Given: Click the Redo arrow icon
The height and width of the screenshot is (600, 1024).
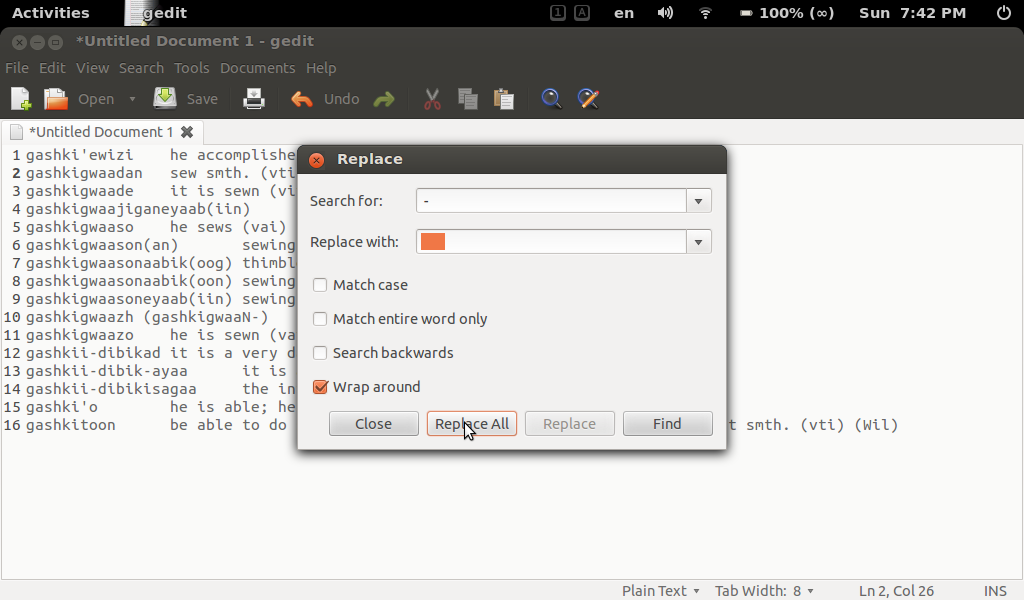Looking at the screenshot, I should click(385, 98).
